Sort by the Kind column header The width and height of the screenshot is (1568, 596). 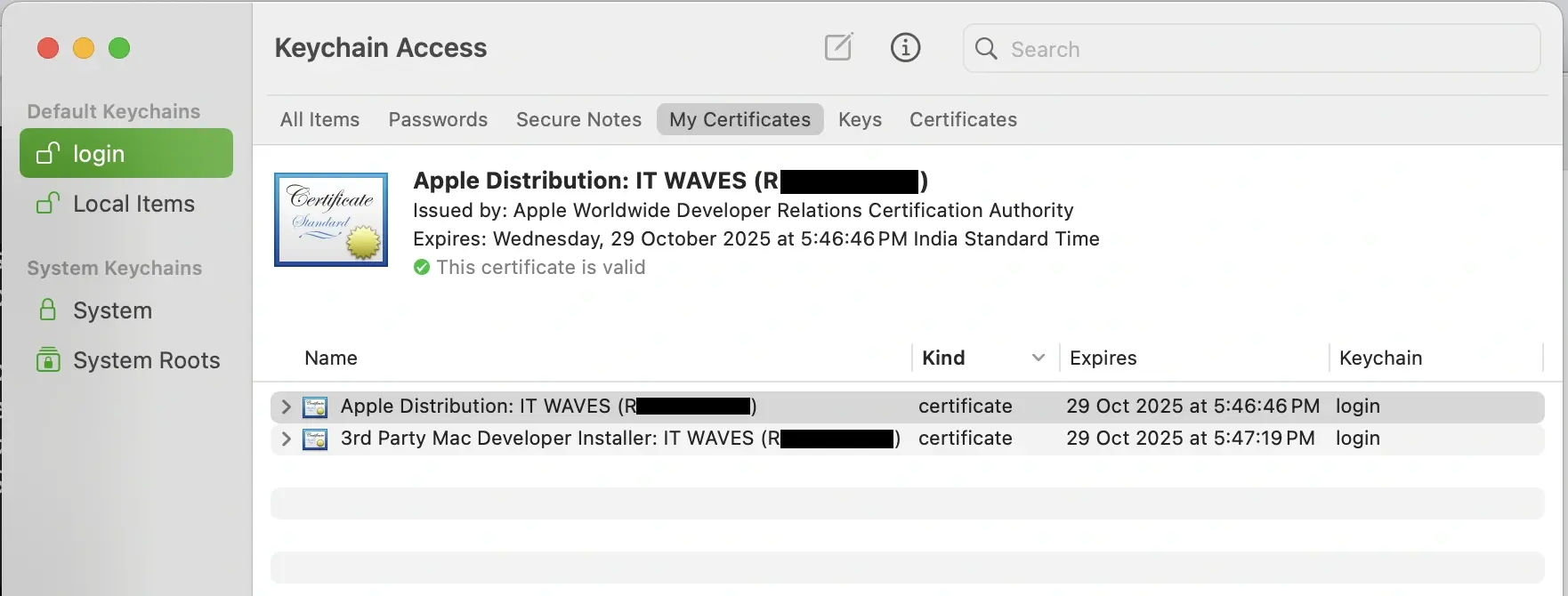tap(943, 358)
